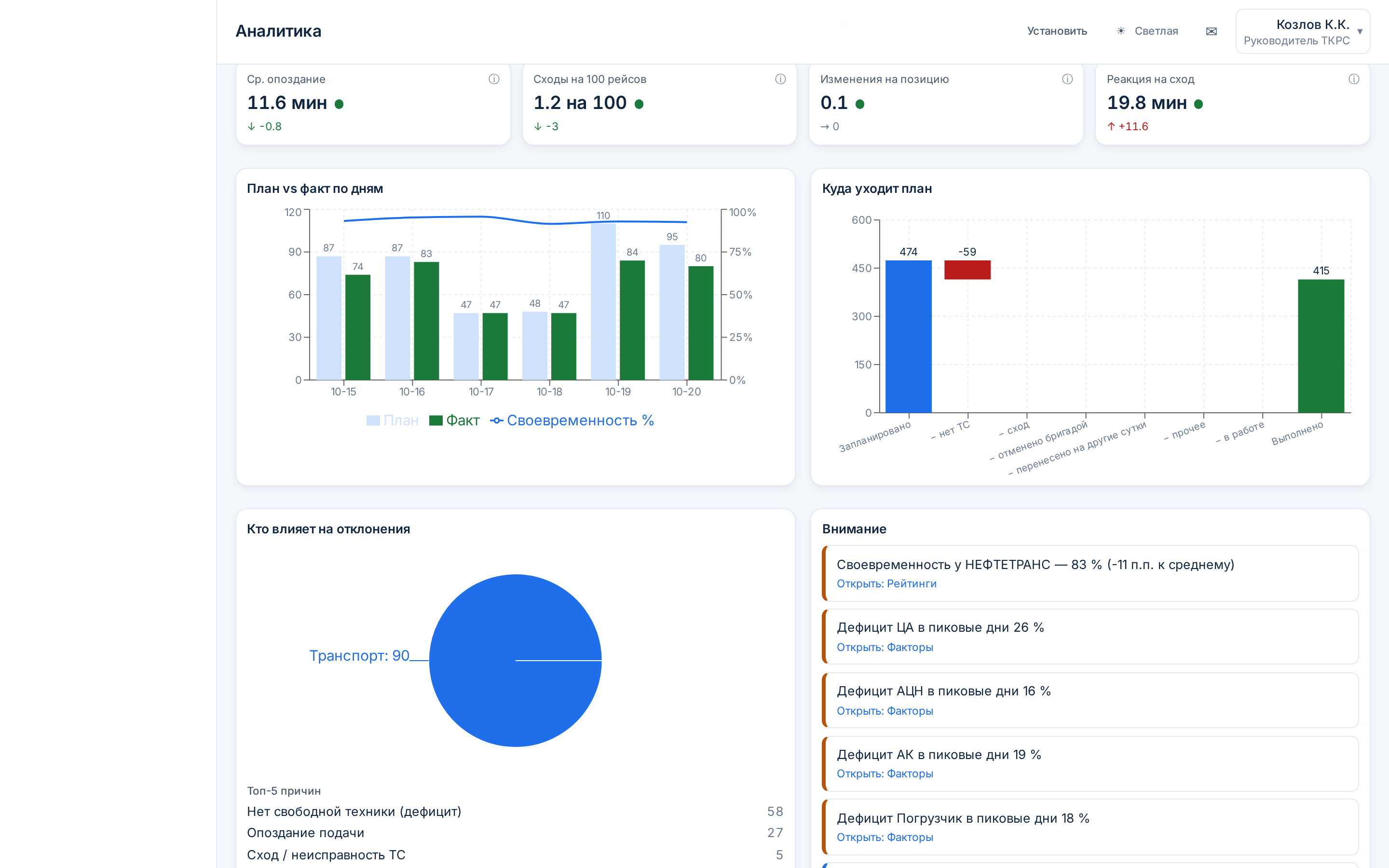
Task: Click the Куда уходит план heading
Action: coord(876,188)
